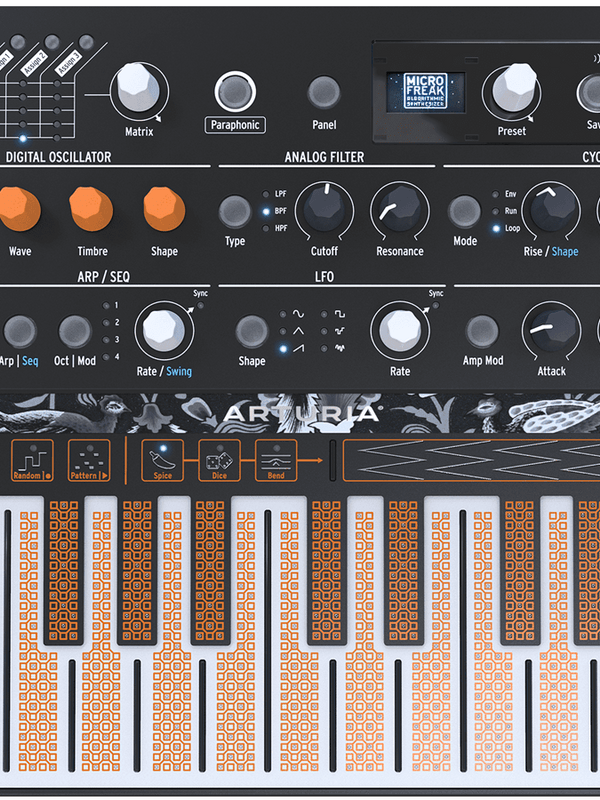600x800 pixels.
Task: Click the OLED display screen
Action: (x=426, y=92)
